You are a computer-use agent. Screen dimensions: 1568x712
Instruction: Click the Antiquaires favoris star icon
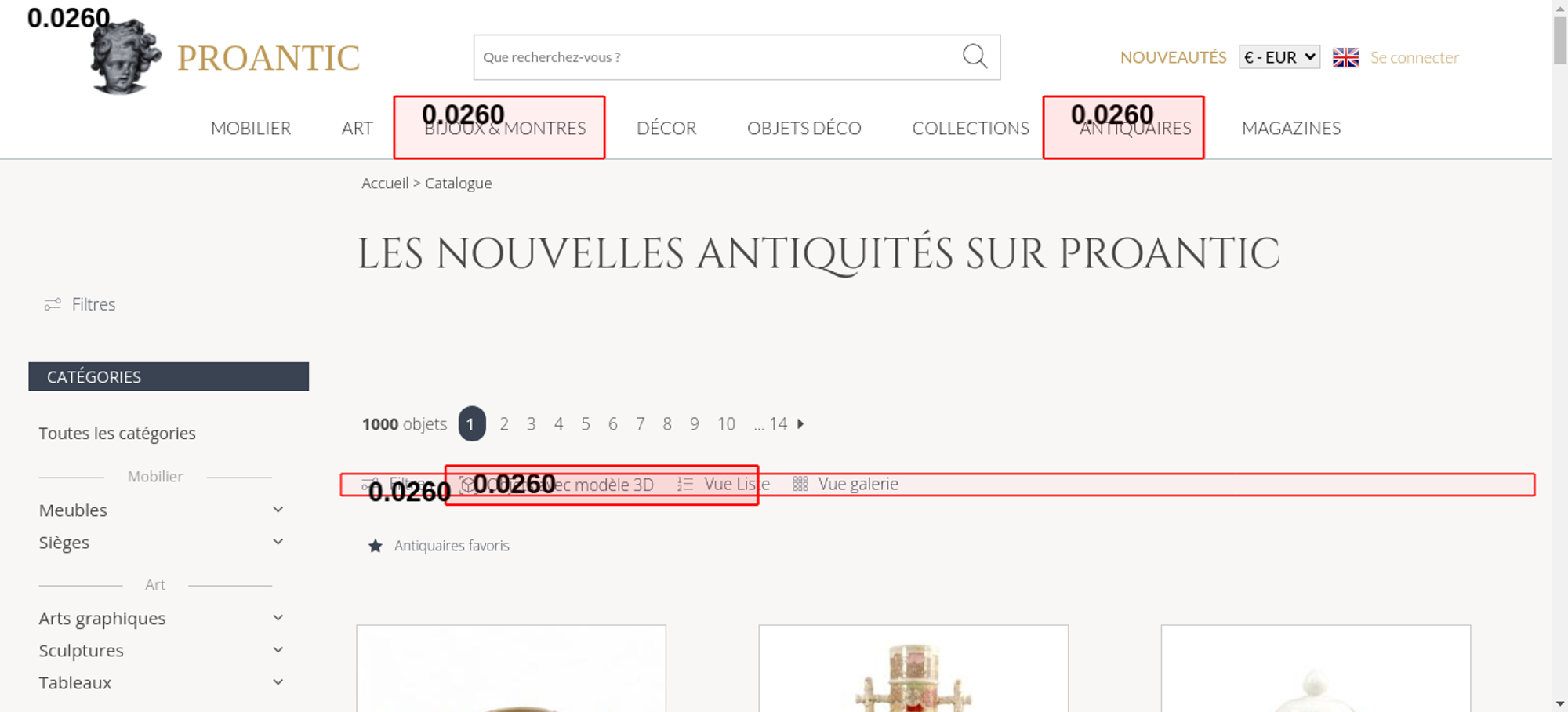point(376,546)
